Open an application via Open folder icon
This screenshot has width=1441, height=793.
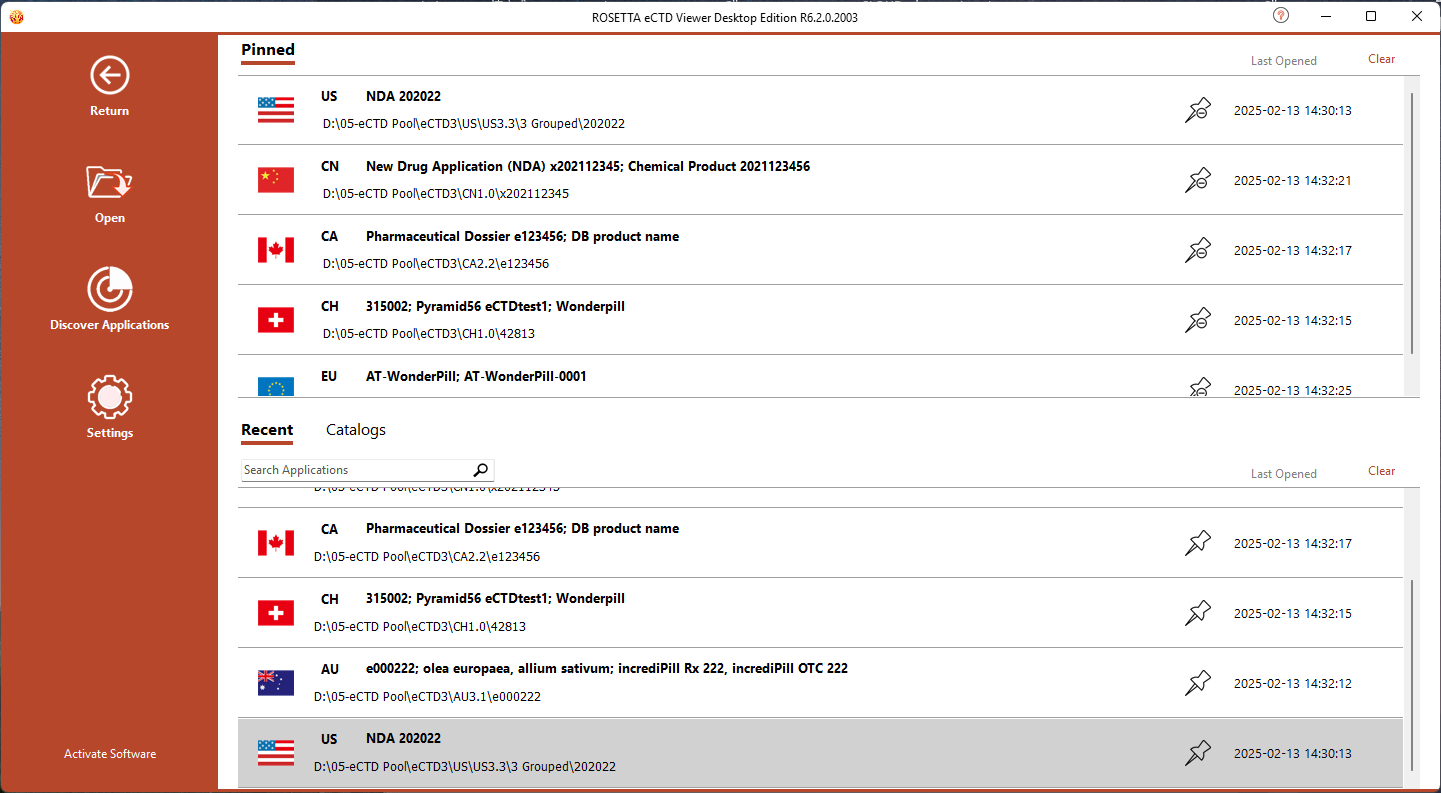tap(109, 182)
